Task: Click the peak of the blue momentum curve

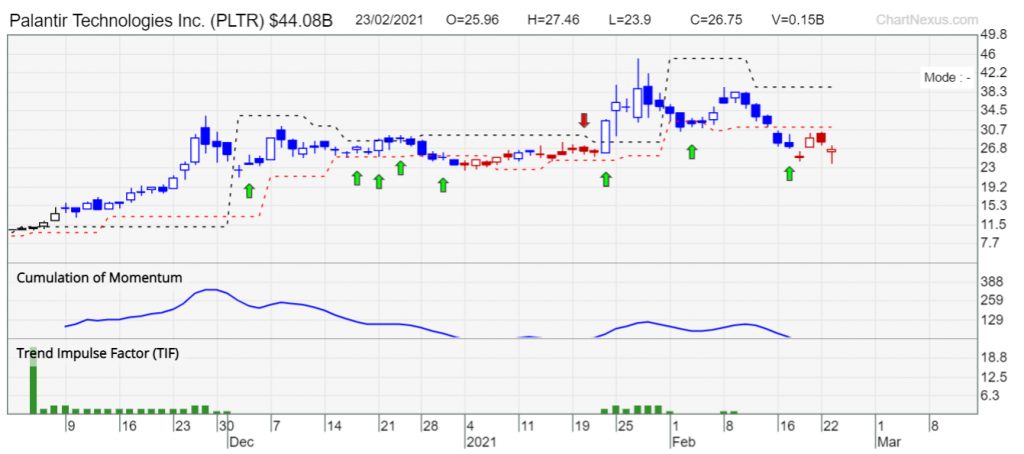Action: [x=209, y=289]
